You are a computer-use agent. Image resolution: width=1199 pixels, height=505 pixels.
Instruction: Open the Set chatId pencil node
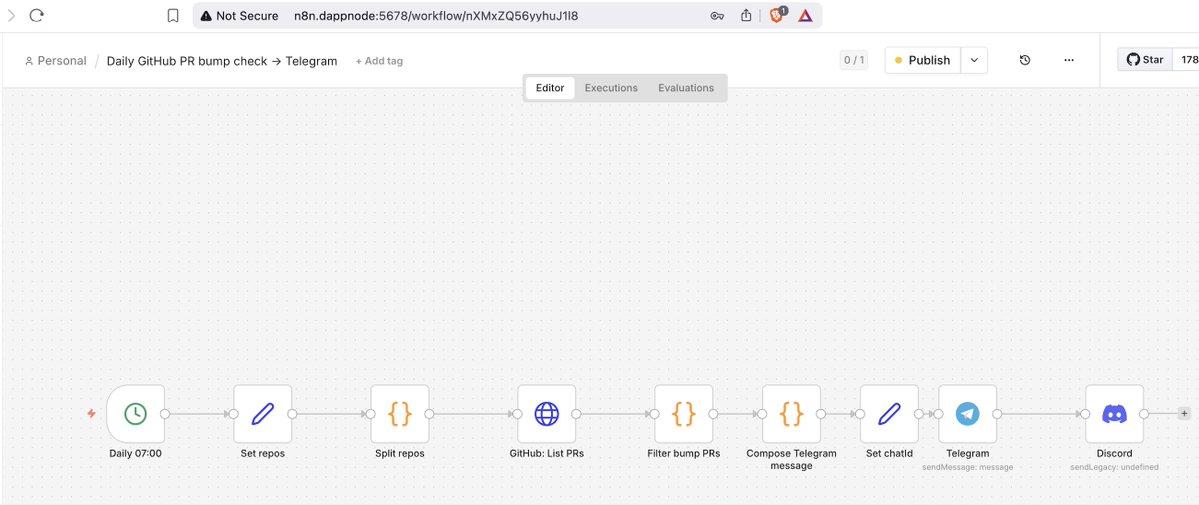tap(889, 414)
